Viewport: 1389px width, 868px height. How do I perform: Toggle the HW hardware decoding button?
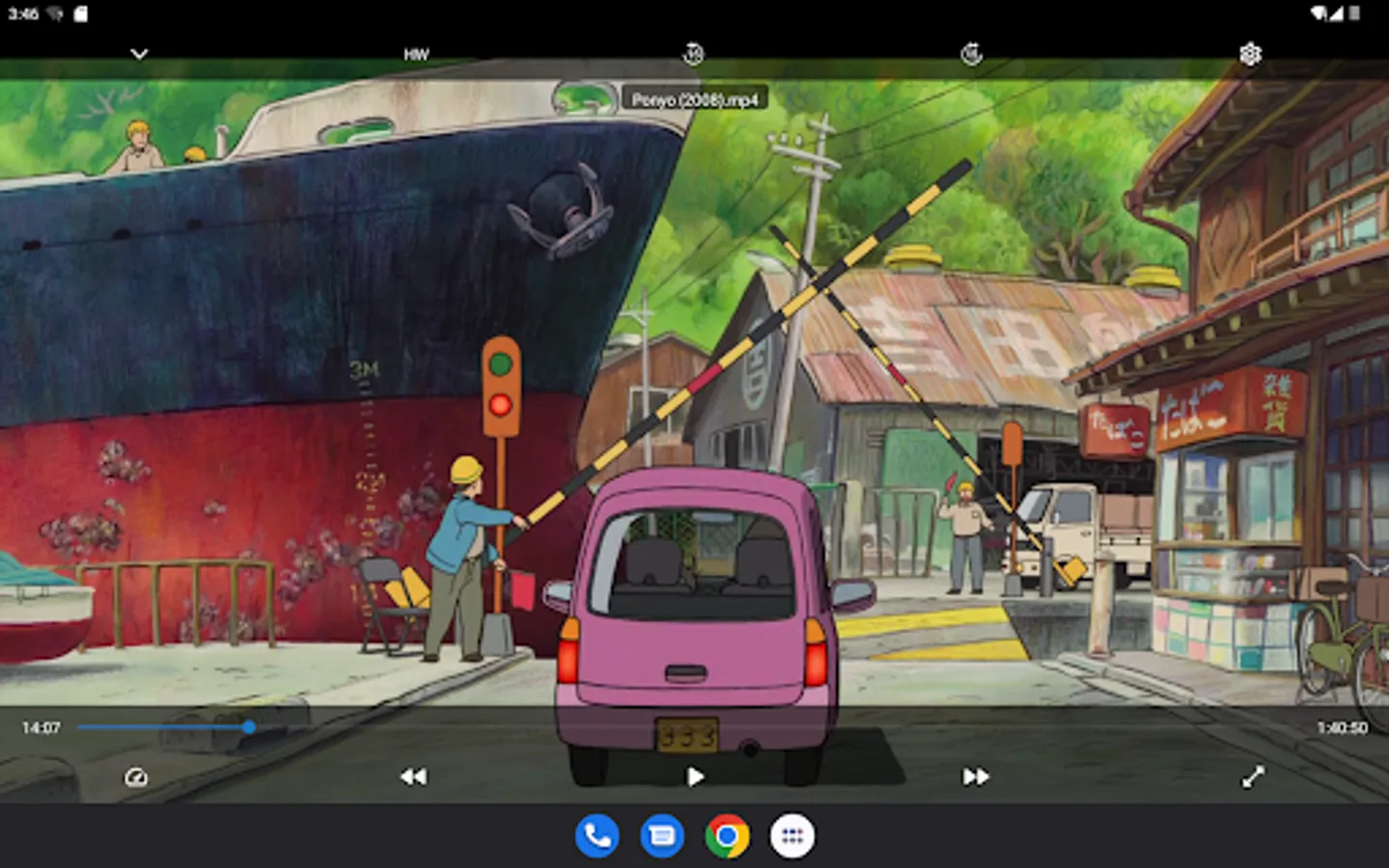[416, 55]
